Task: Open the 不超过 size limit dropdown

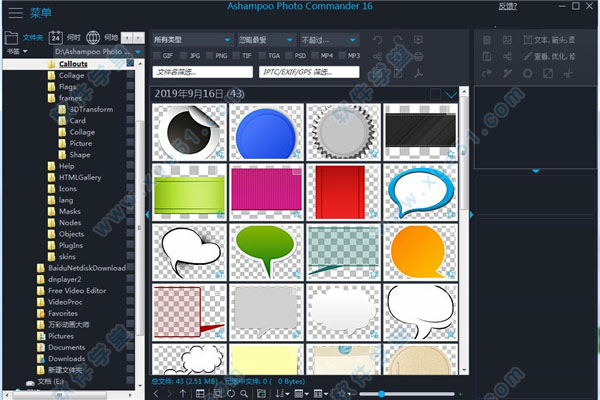Action: (328, 40)
